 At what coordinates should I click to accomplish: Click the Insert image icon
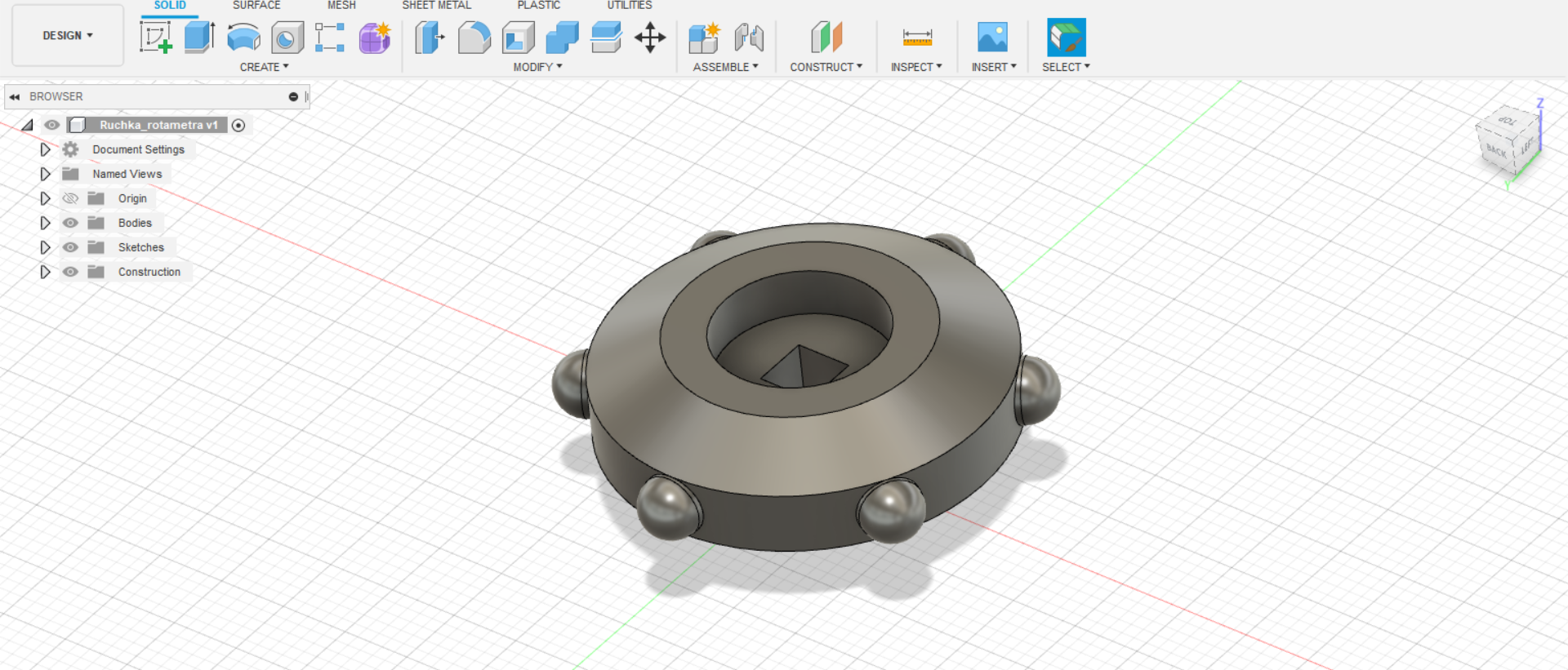992,38
